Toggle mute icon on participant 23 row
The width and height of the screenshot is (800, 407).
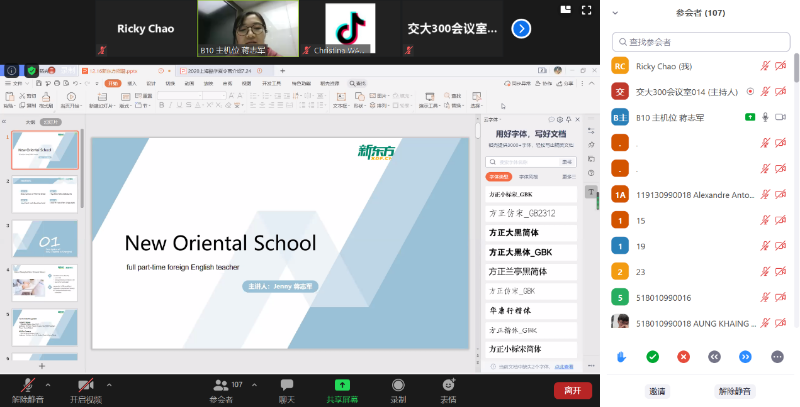point(765,272)
